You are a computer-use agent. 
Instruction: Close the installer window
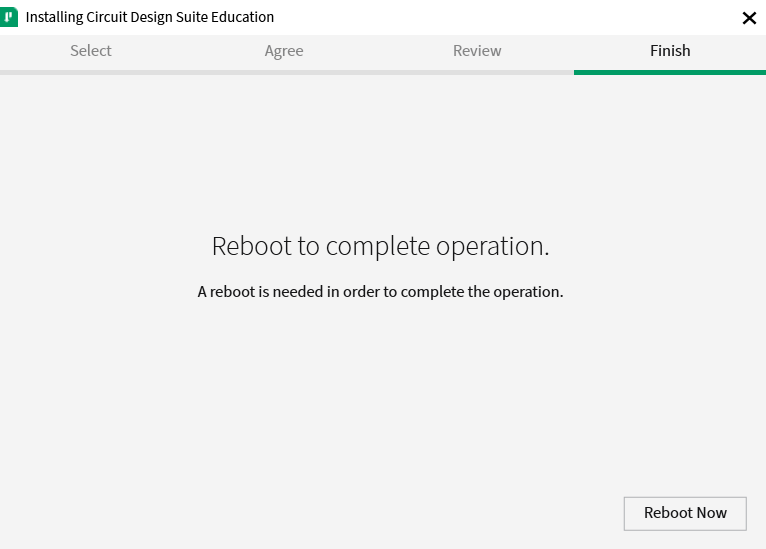click(x=749, y=18)
